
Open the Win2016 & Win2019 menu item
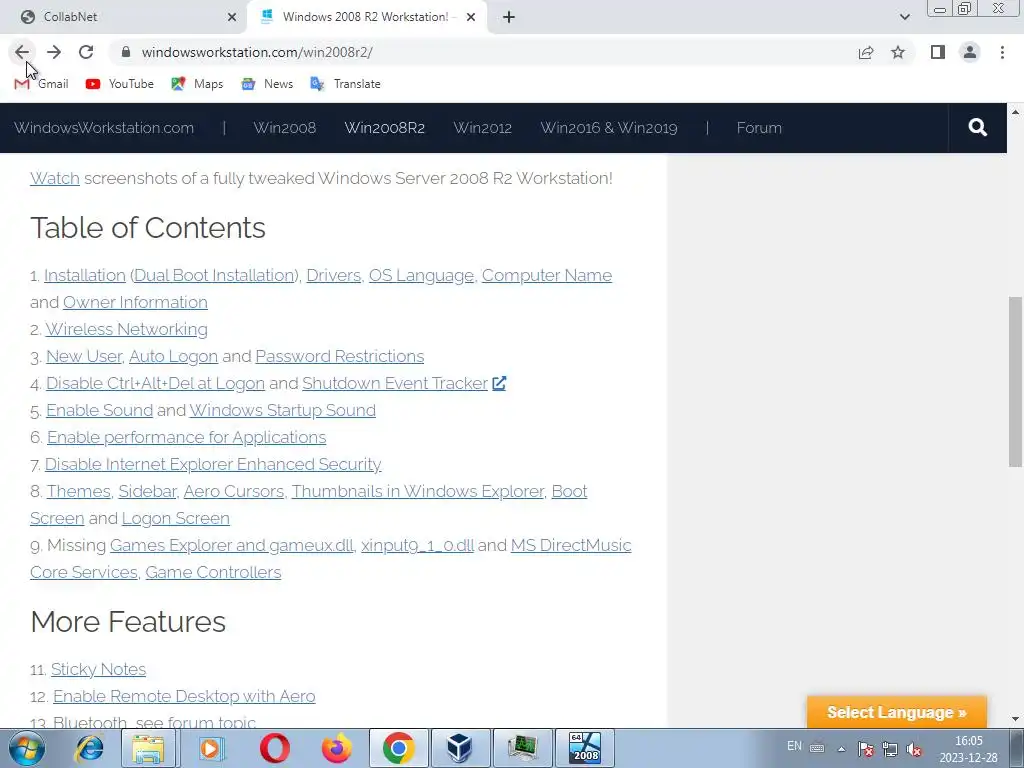point(609,128)
